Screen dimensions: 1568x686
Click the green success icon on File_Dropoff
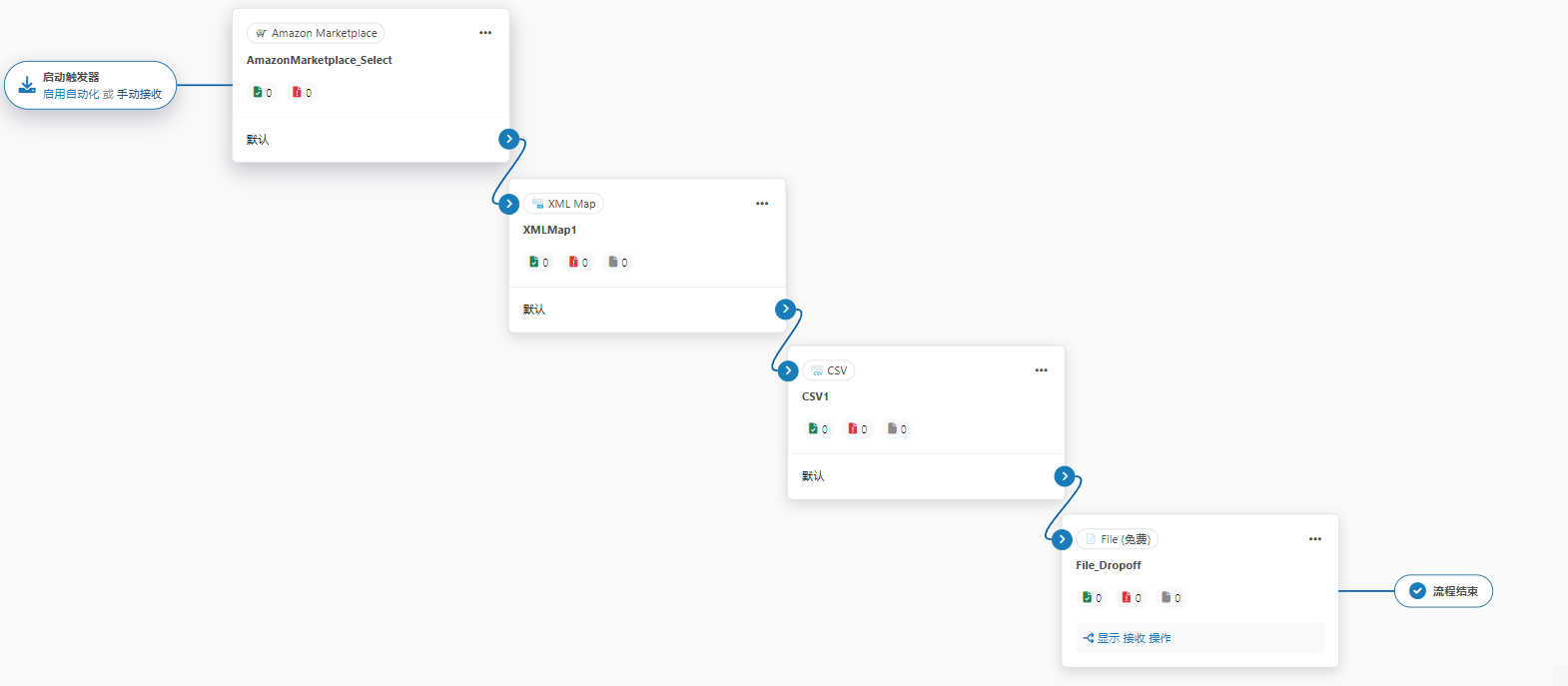pos(1087,597)
